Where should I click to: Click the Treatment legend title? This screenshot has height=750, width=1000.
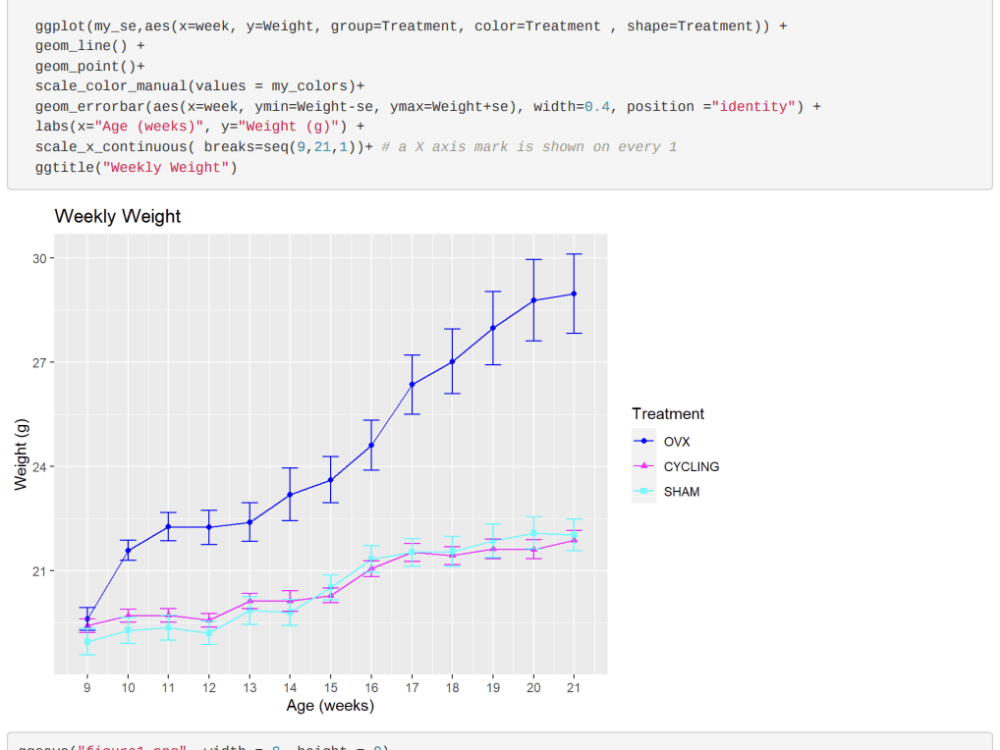(x=667, y=413)
